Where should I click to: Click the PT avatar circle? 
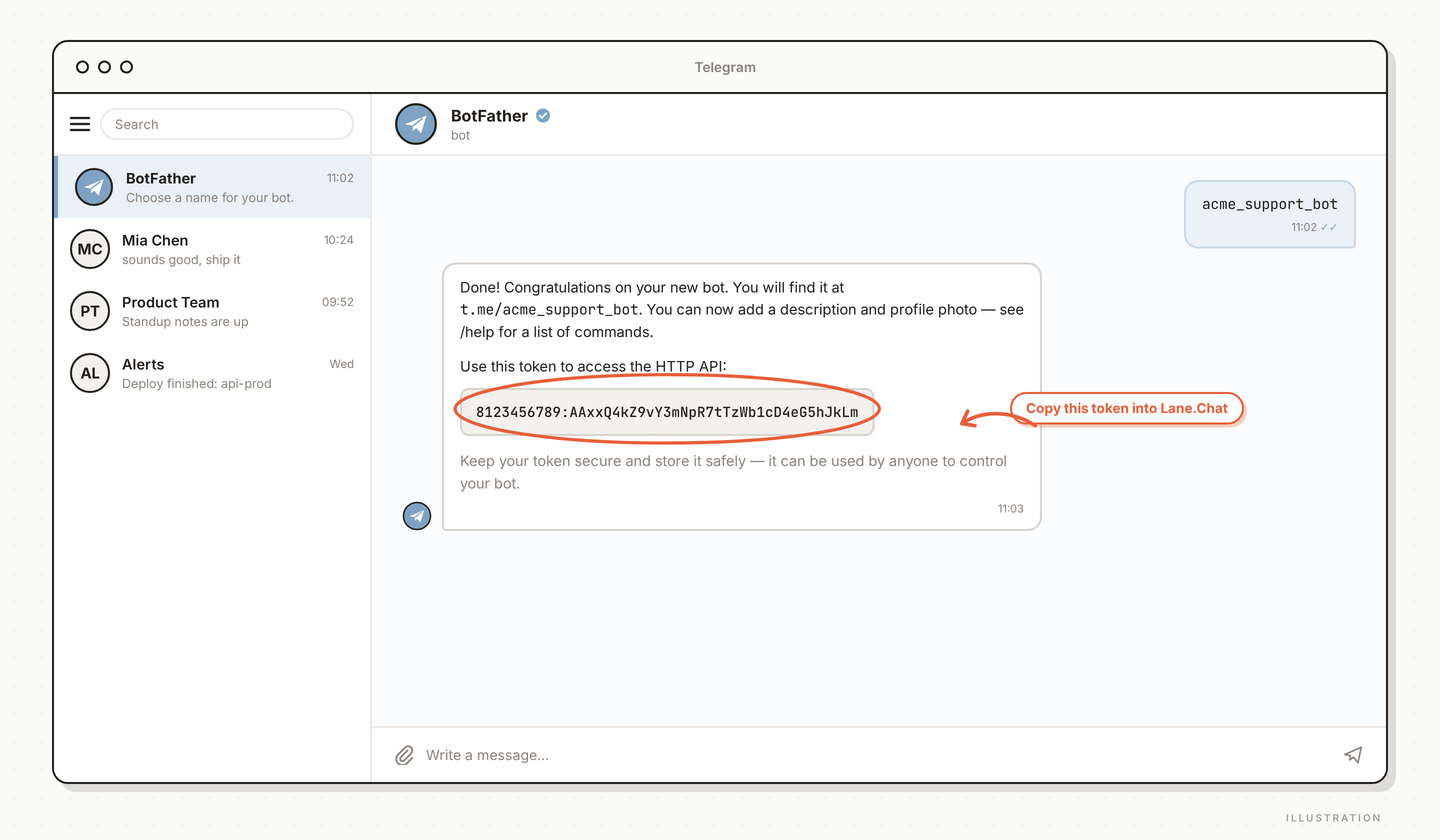point(90,311)
